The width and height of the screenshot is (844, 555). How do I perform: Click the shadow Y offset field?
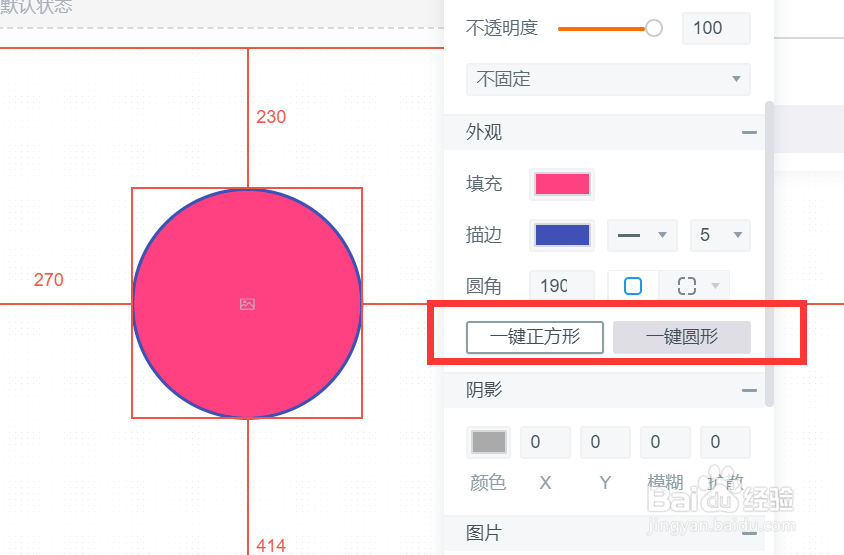[605, 442]
